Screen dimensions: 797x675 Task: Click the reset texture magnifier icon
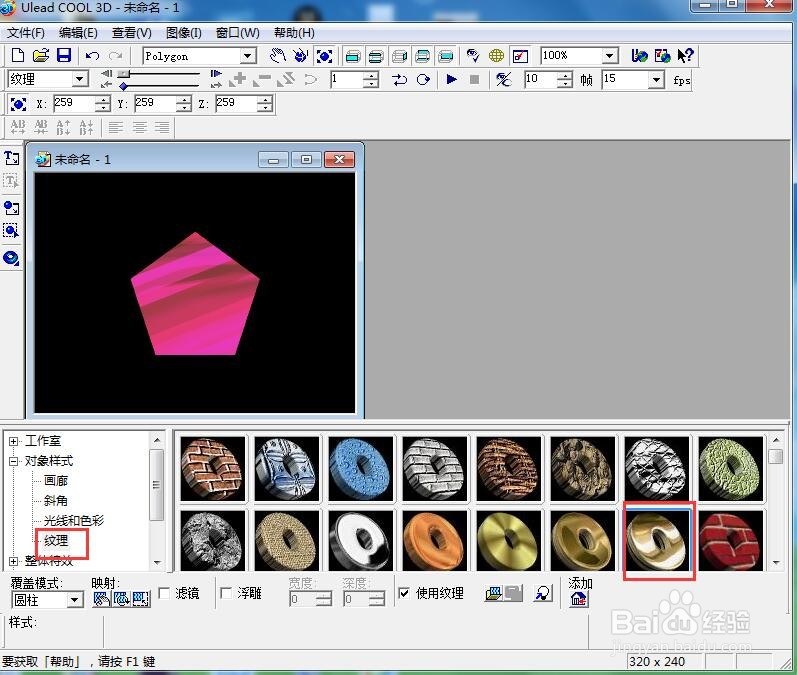click(543, 593)
